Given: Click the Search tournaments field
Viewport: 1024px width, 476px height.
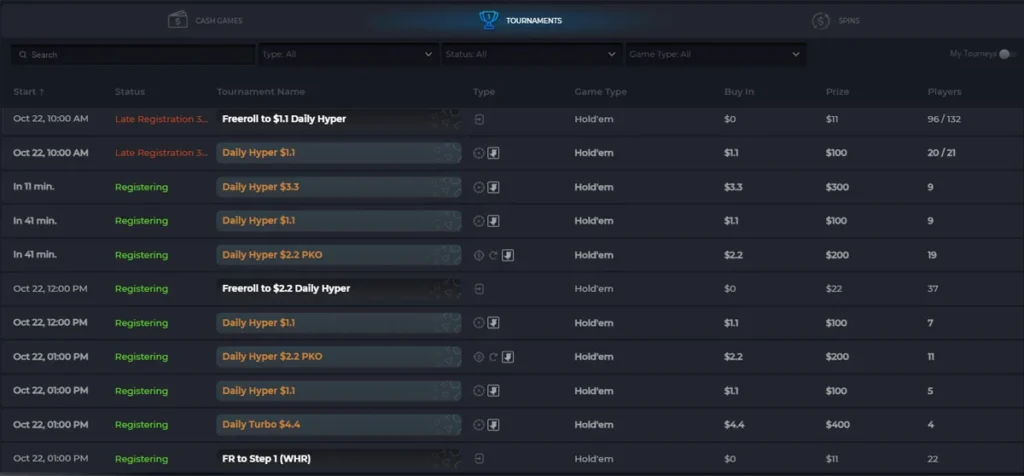Looking at the screenshot, I should pos(133,55).
